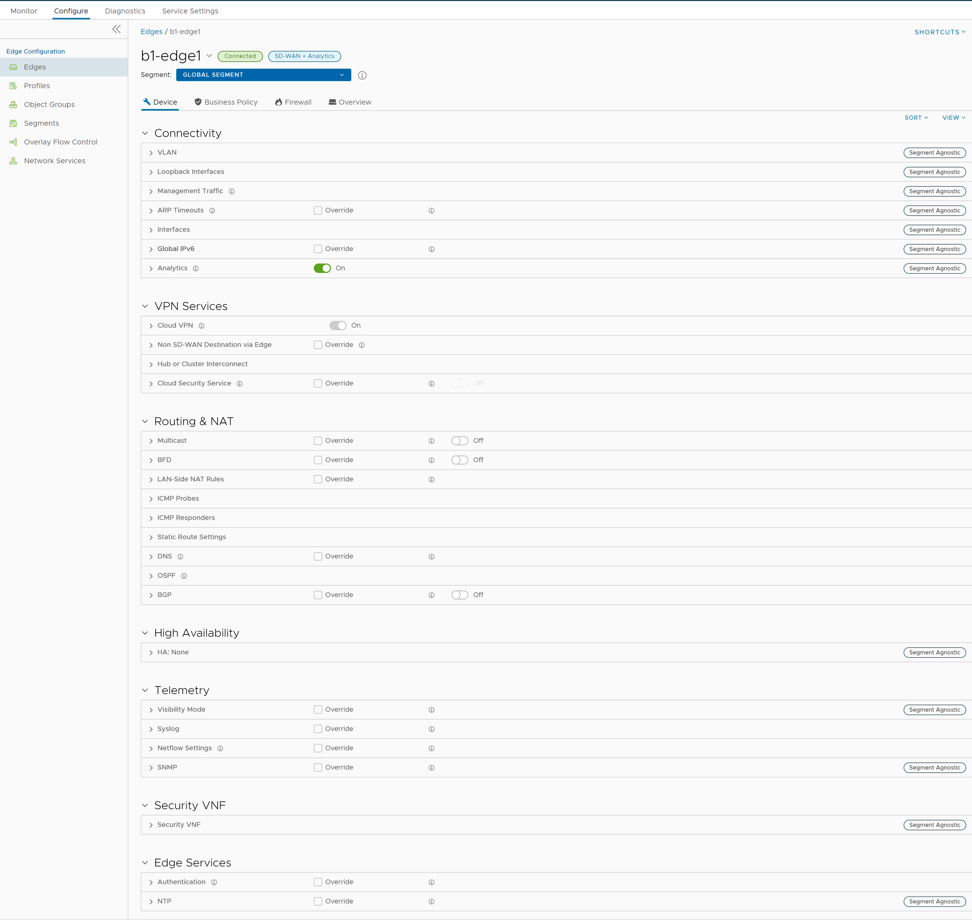Screen dimensions: 972x920
Task: Switch to the Firewall tab
Action: [293, 102]
